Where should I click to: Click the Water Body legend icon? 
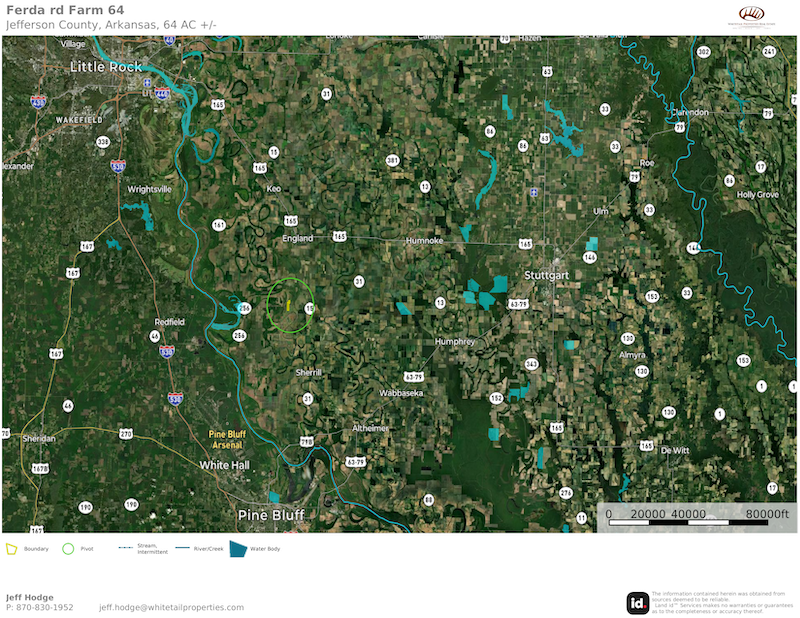pos(238,549)
